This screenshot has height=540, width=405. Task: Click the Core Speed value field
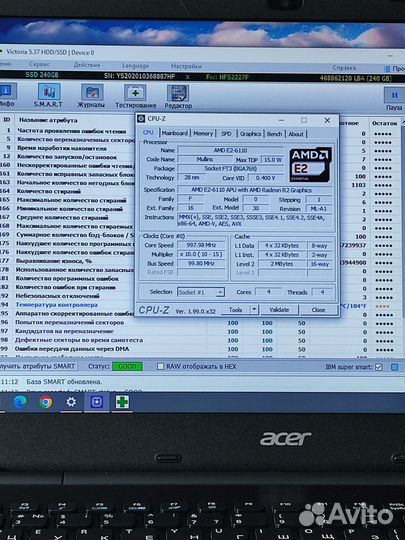(201, 245)
